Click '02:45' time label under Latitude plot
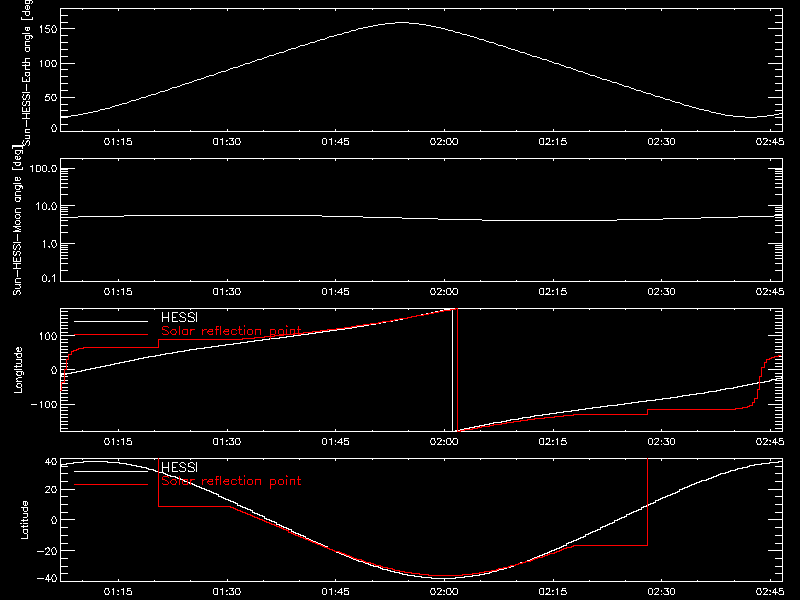 click(770, 592)
